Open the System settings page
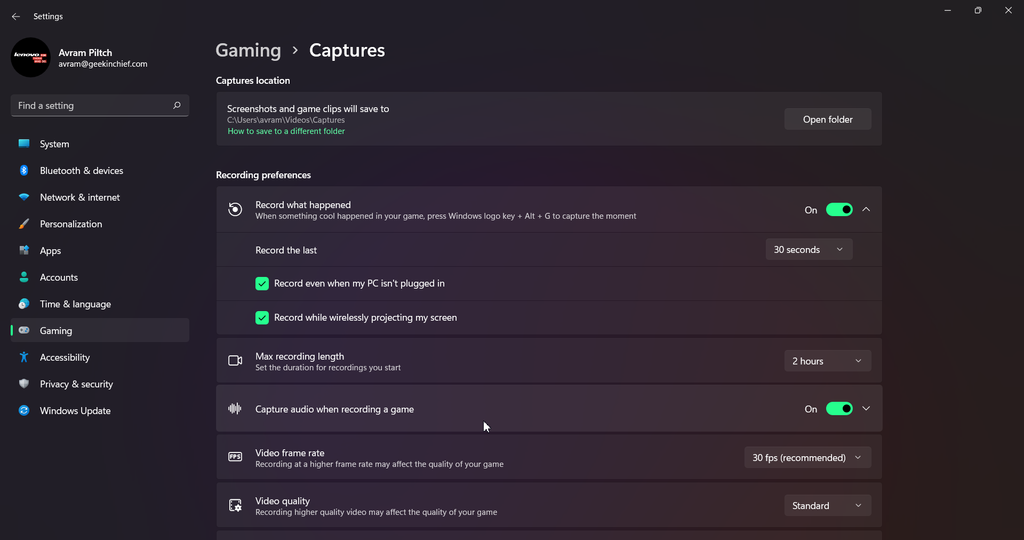The width and height of the screenshot is (1024, 540). [x=55, y=144]
